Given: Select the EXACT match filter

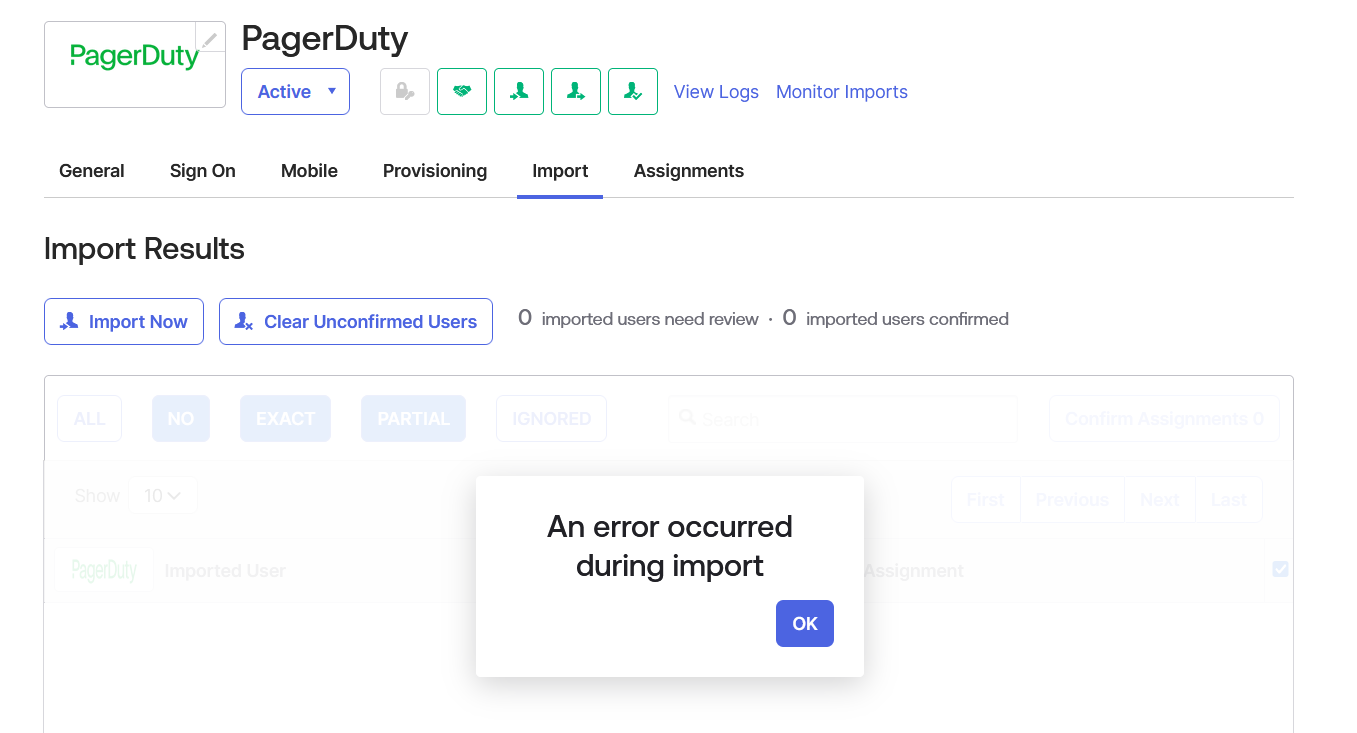Looking at the screenshot, I should [286, 419].
